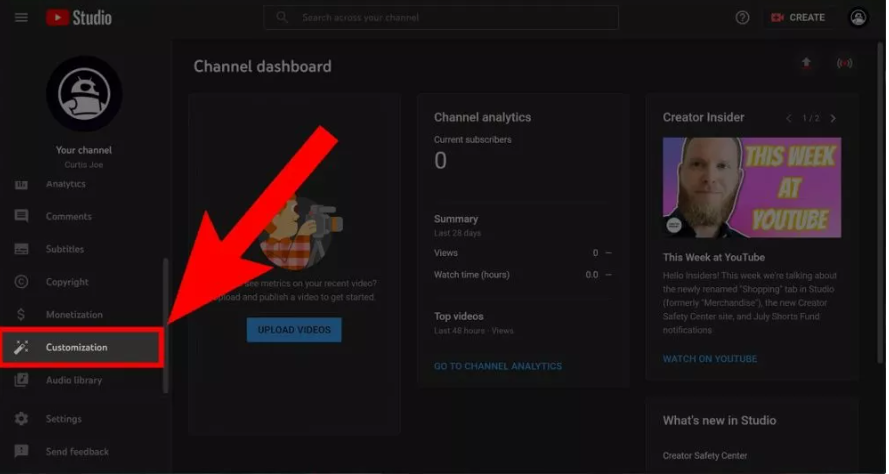This screenshot has height=474, width=889.
Task: Click the upload arrow icon on dashboard
Action: click(x=806, y=63)
